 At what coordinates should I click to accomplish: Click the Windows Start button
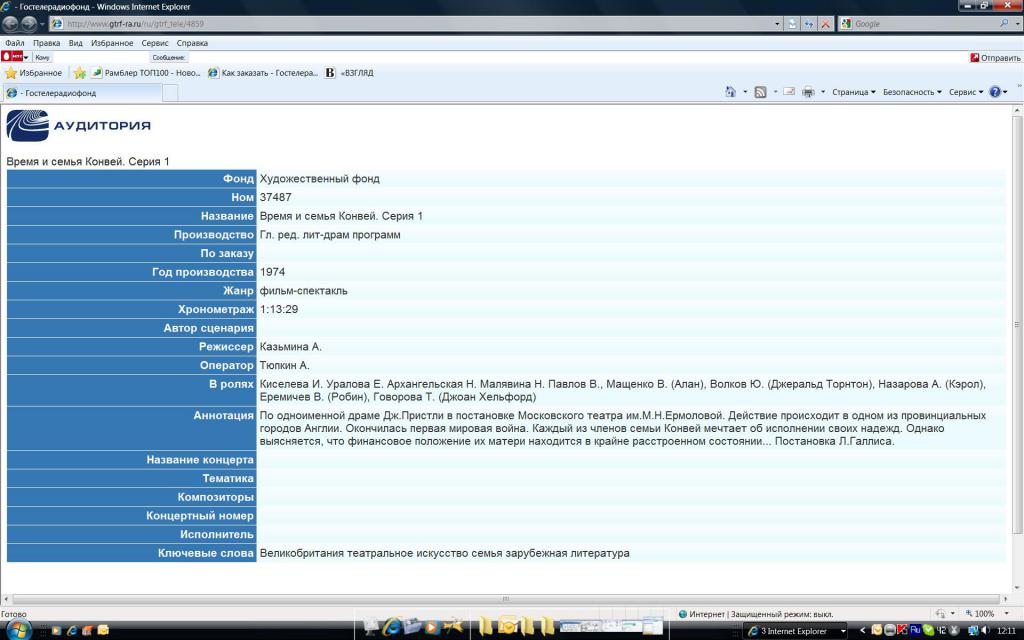coord(18,629)
